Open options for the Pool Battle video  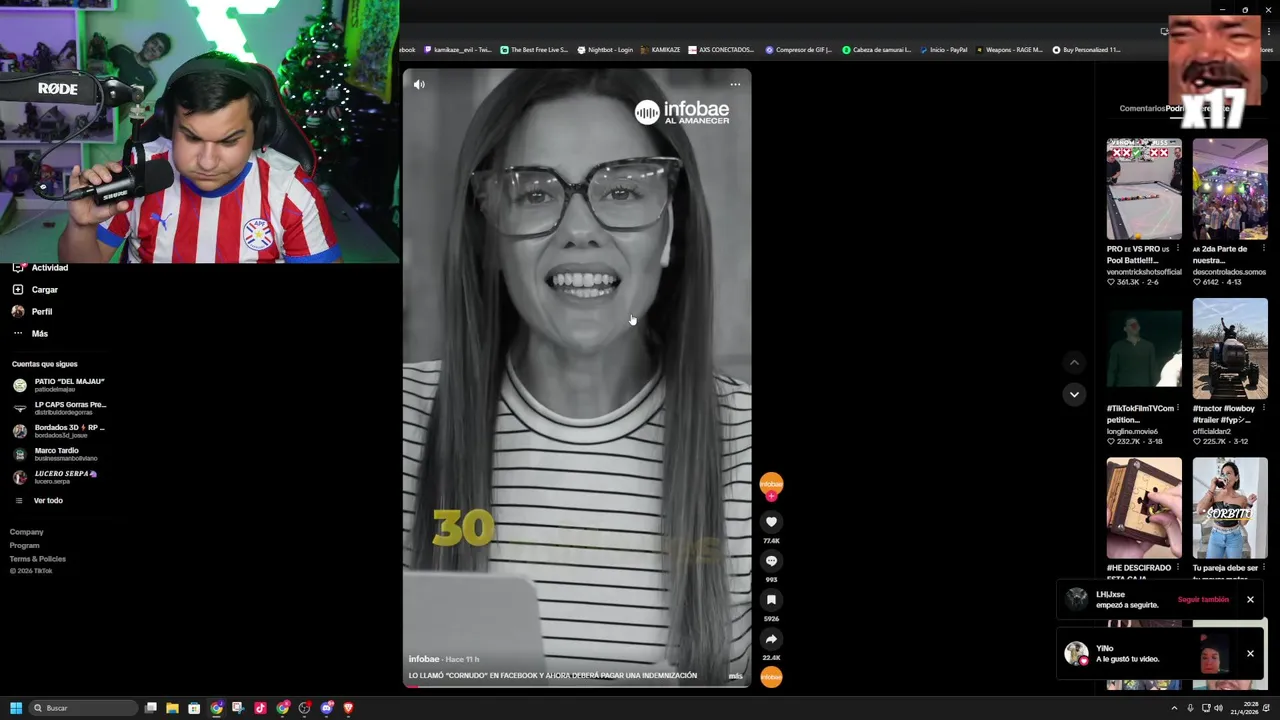tap(1178, 248)
